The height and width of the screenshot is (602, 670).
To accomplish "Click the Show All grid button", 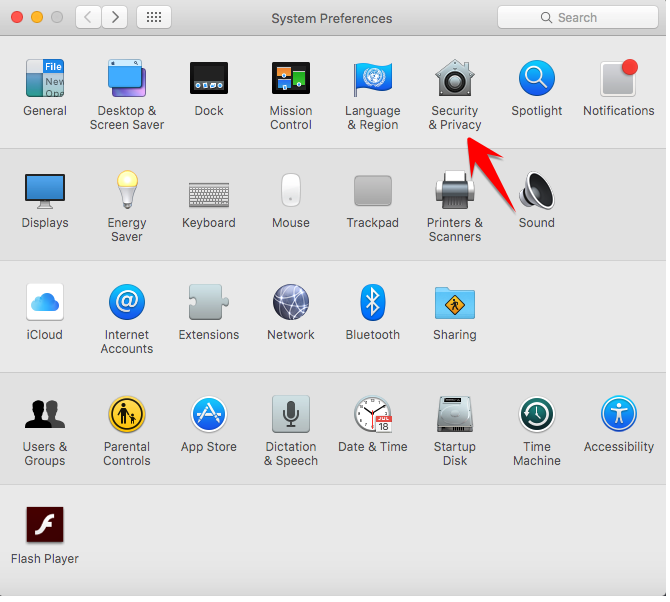I will tap(154, 18).
